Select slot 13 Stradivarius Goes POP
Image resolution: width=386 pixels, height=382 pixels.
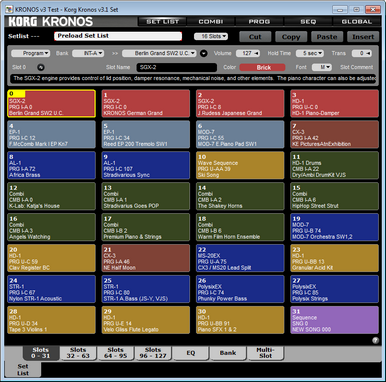tap(146, 197)
